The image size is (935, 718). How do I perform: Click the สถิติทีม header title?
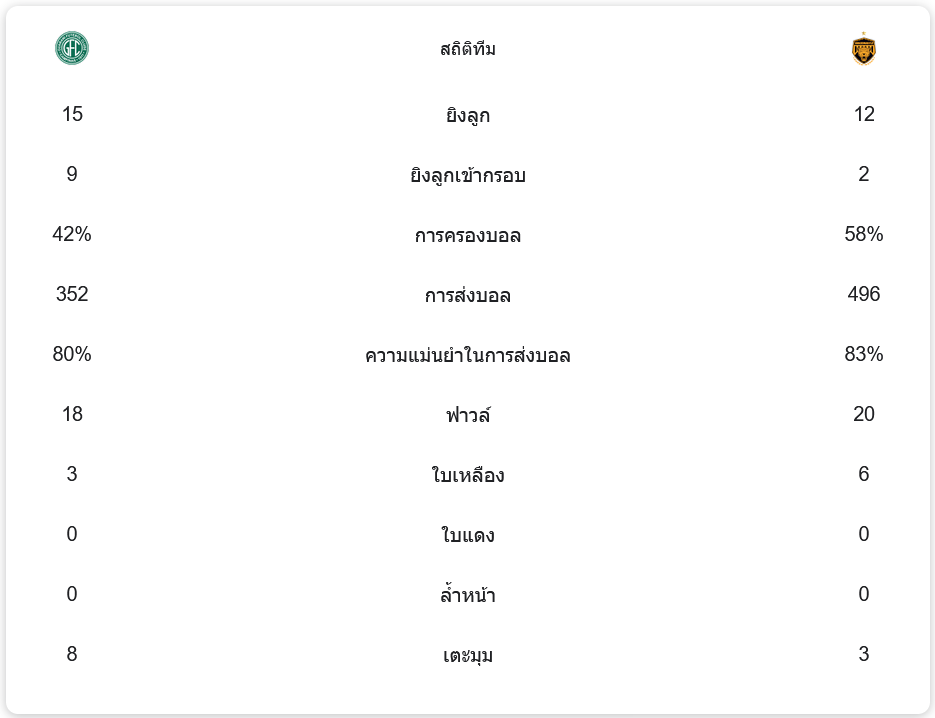[468, 49]
